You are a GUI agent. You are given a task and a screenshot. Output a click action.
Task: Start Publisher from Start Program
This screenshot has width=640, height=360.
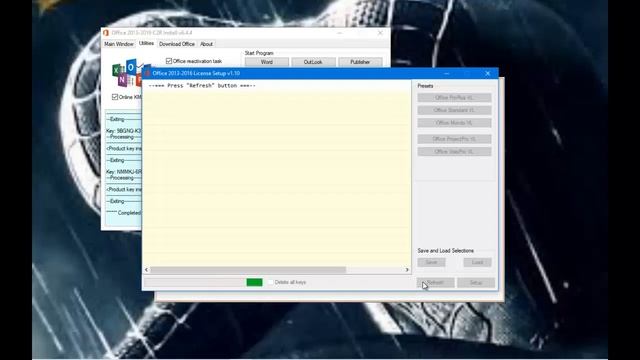pyautogui.click(x=360, y=62)
